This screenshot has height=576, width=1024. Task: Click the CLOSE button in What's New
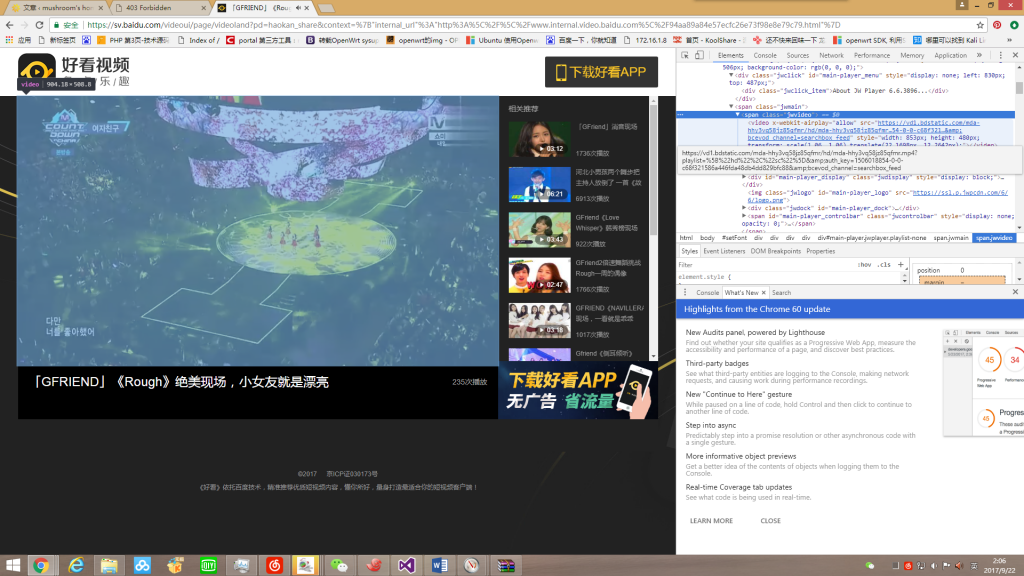coord(770,520)
